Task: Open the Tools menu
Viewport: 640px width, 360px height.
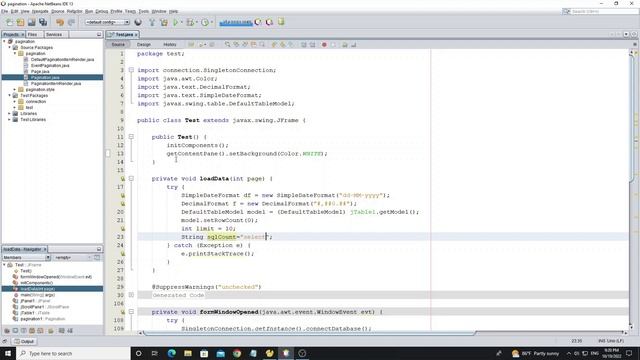Action: tap(144, 11)
